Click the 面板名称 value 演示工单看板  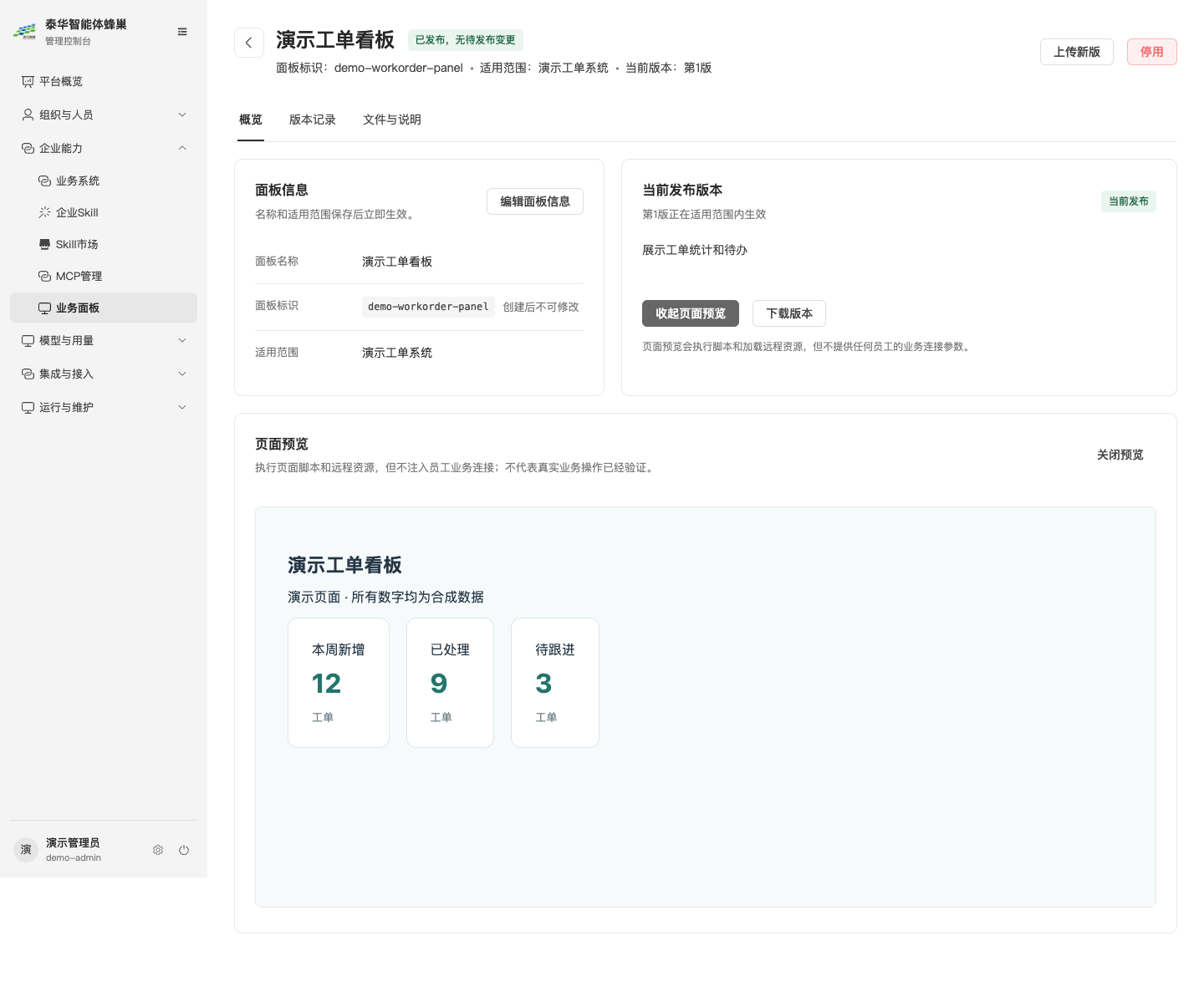(397, 262)
